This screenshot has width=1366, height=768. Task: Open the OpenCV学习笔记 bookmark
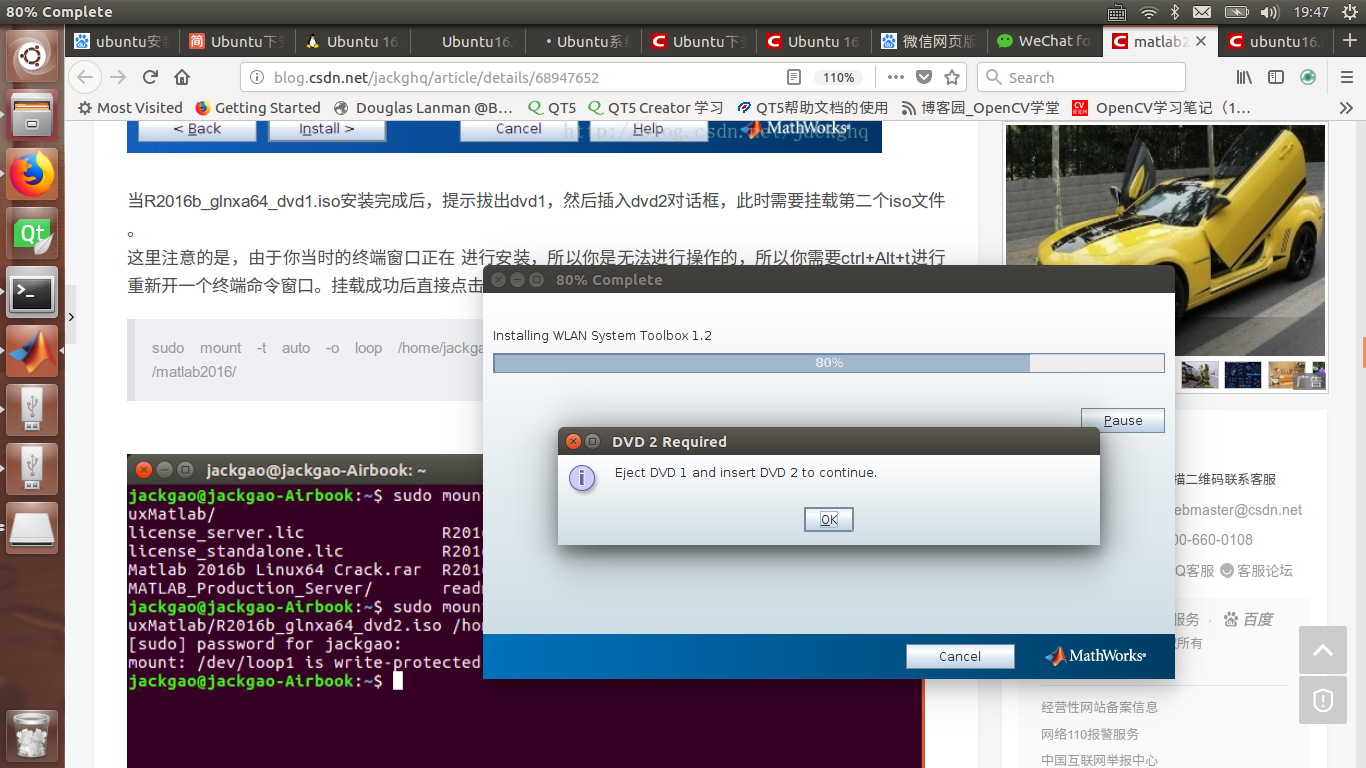tap(1161, 108)
